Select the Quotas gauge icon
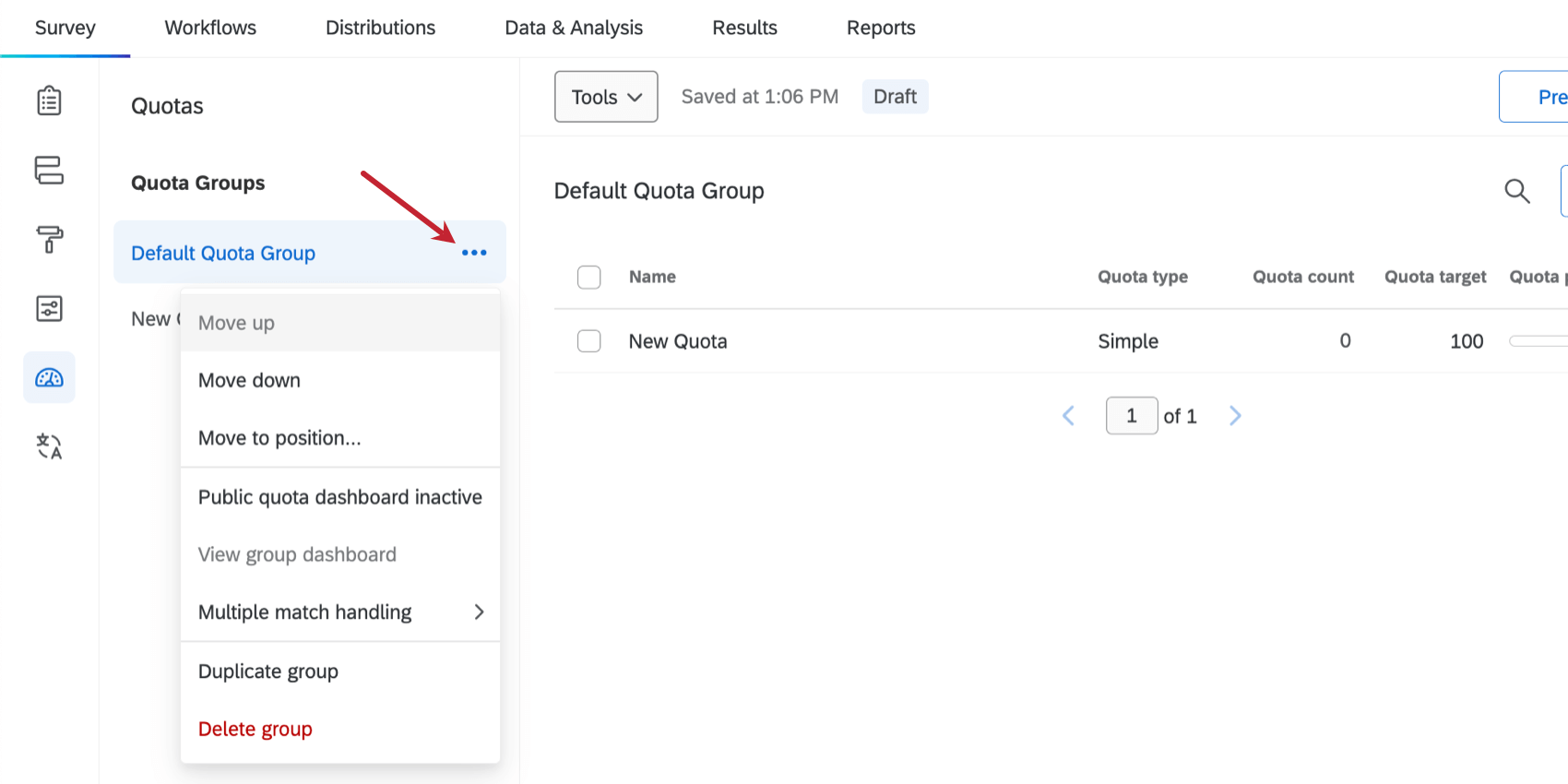Screen dimensions: 1568x784 [x=49, y=377]
